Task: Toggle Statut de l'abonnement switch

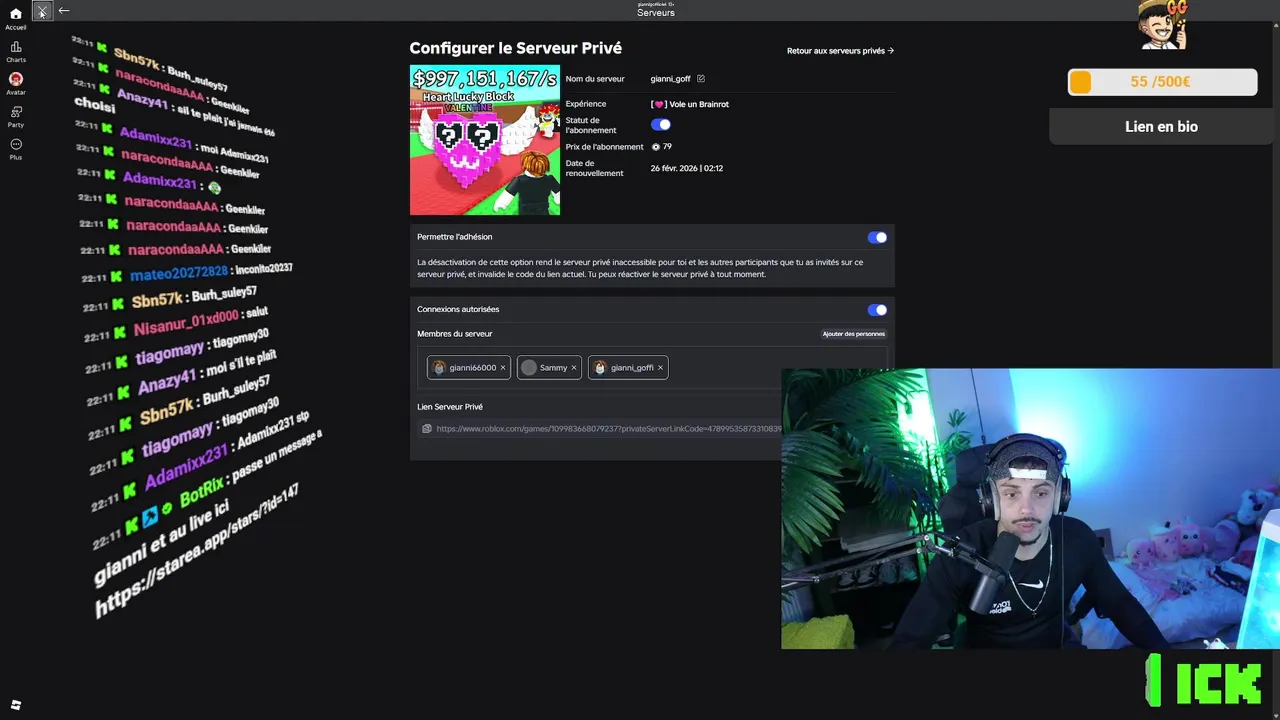Action: 661,125
